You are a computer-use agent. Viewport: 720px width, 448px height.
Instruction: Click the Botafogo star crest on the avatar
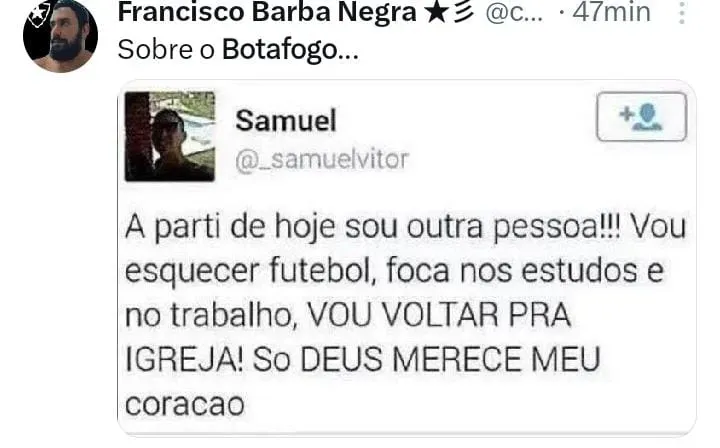(37, 16)
